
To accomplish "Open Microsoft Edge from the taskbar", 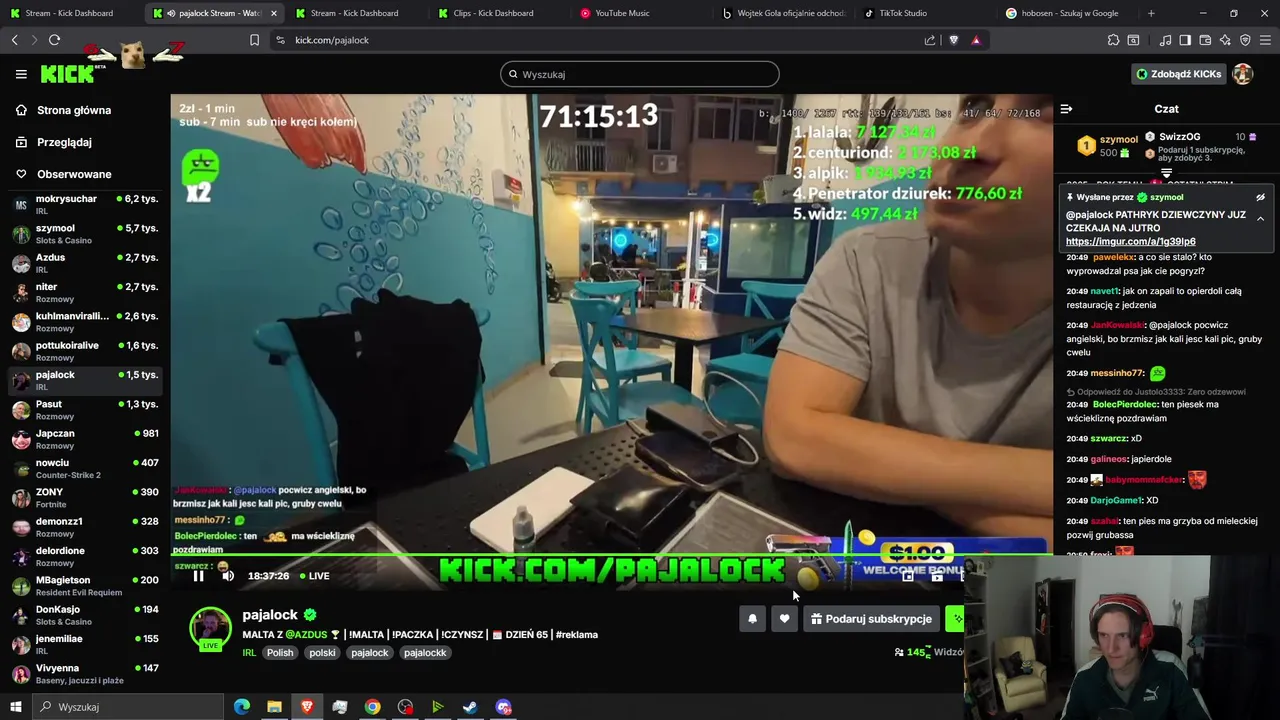I will coord(242,707).
